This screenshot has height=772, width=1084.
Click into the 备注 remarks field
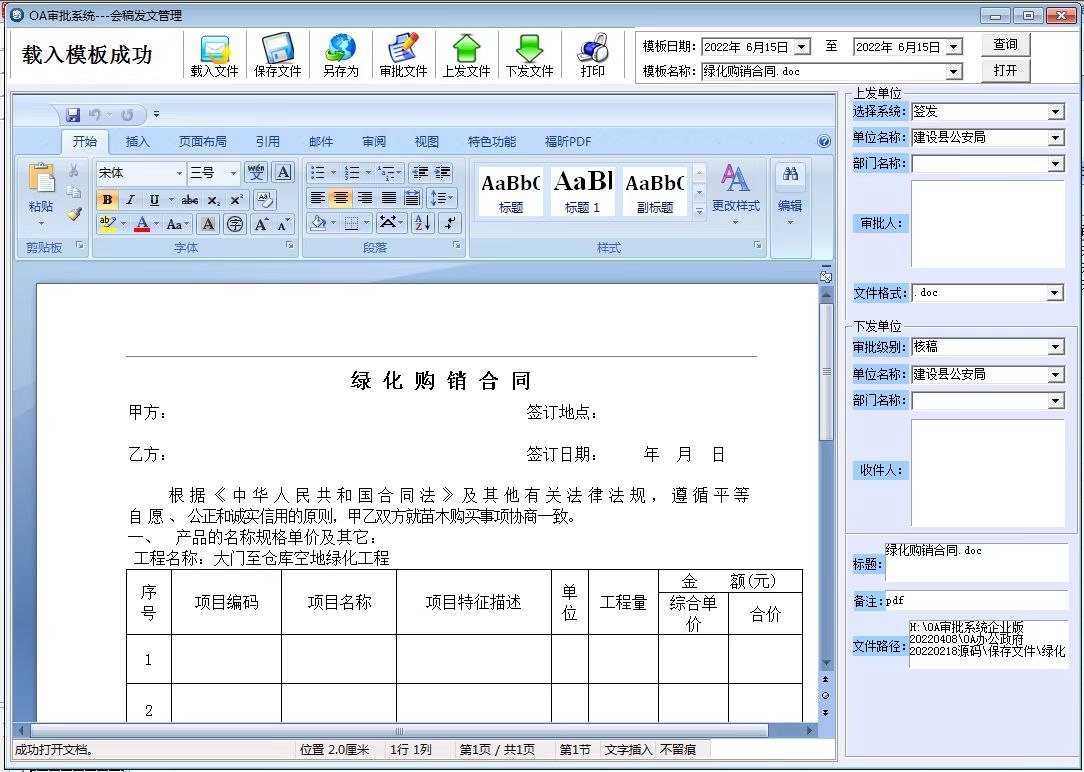point(975,601)
